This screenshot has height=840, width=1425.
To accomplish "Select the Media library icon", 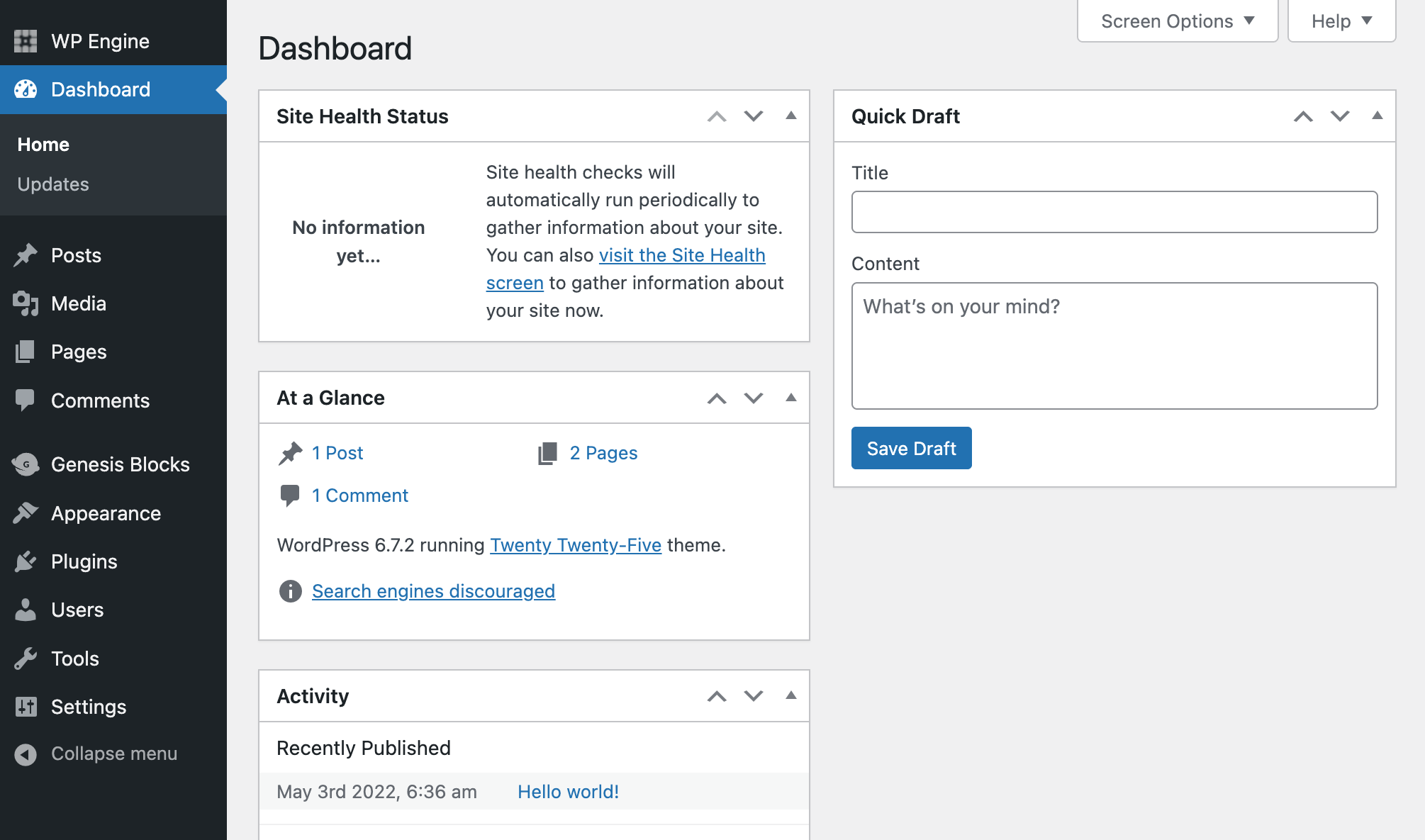I will 26,303.
